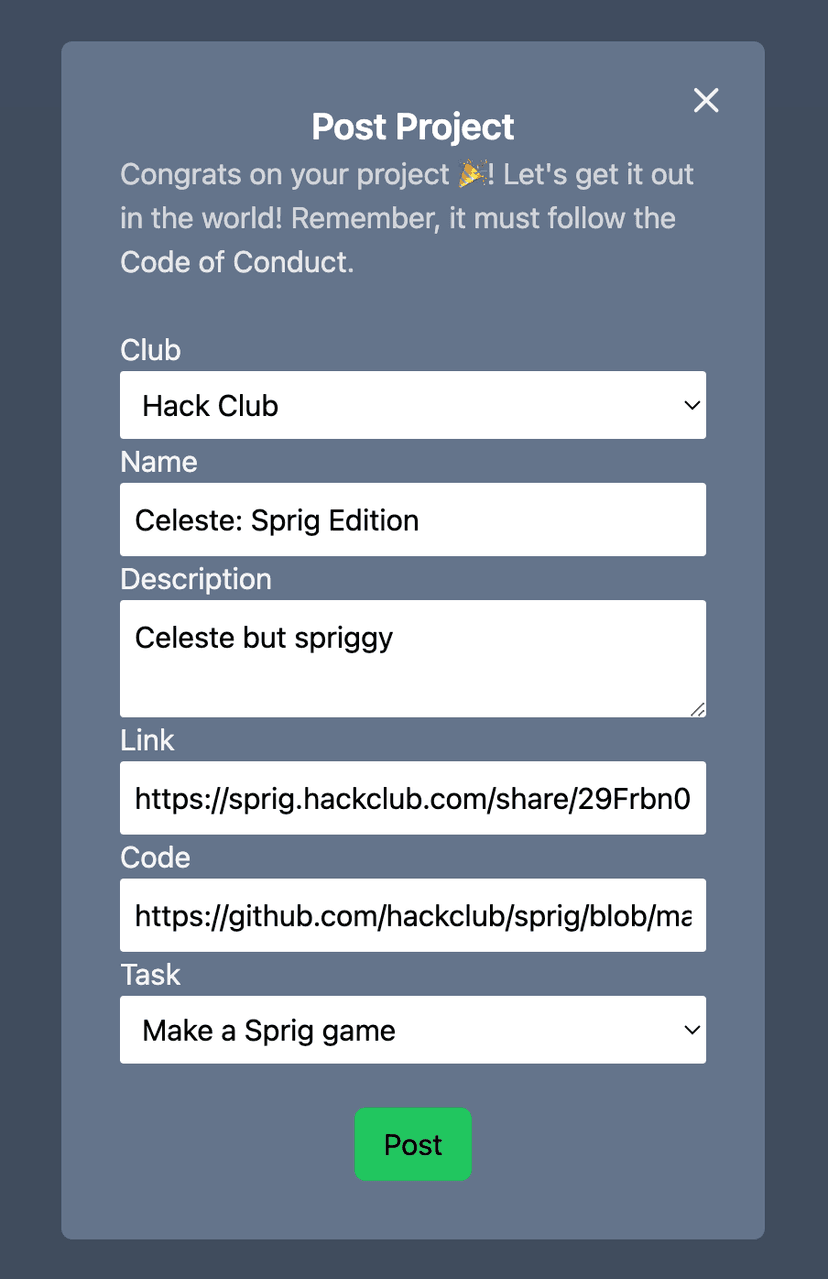Click the chevron arrow in Task dropdown
Image resolution: width=828 pixels, height=1279 pixels.
(691, 1030)
